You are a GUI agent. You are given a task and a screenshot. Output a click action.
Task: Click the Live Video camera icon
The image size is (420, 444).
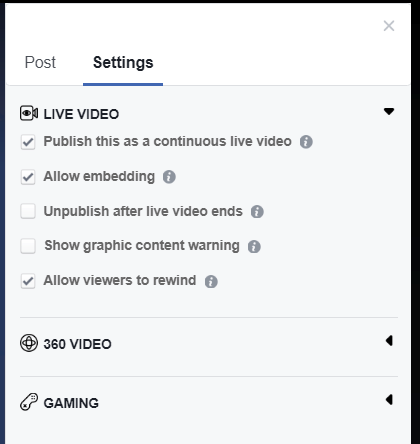tap(29, 113)
